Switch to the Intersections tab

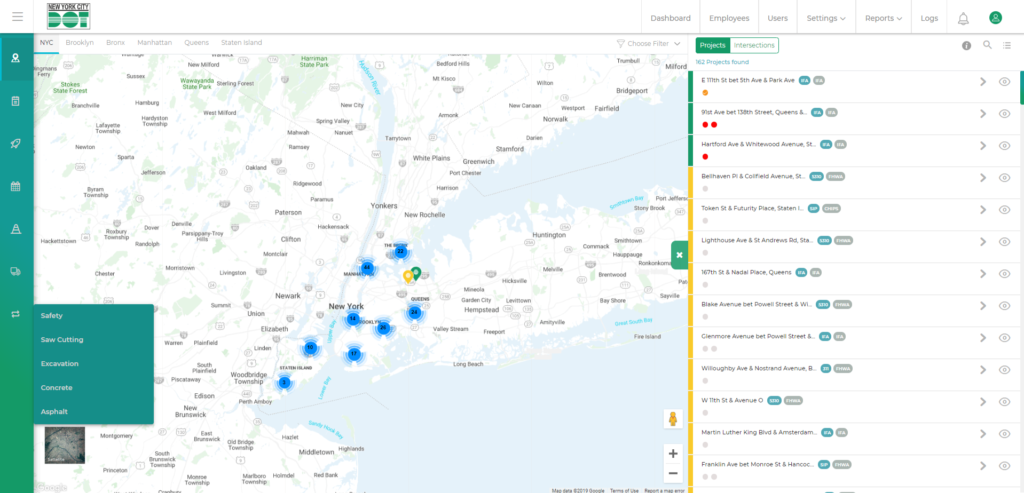coord(754,45)
